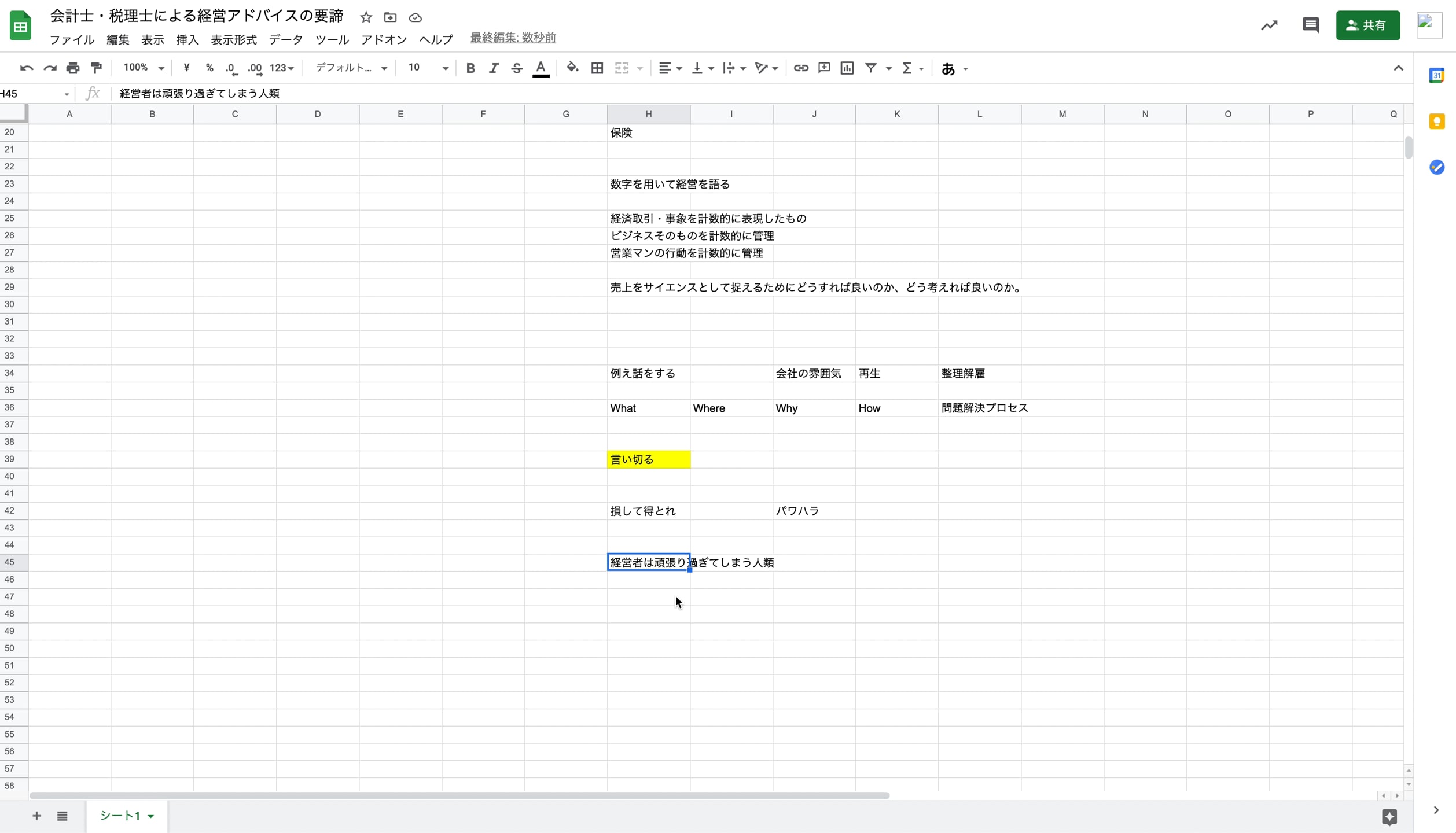The width and height of the screenshot is (1456, 833).
Task: Open the シート1 sheet tab menu arrow
Action: click(150, 816)
